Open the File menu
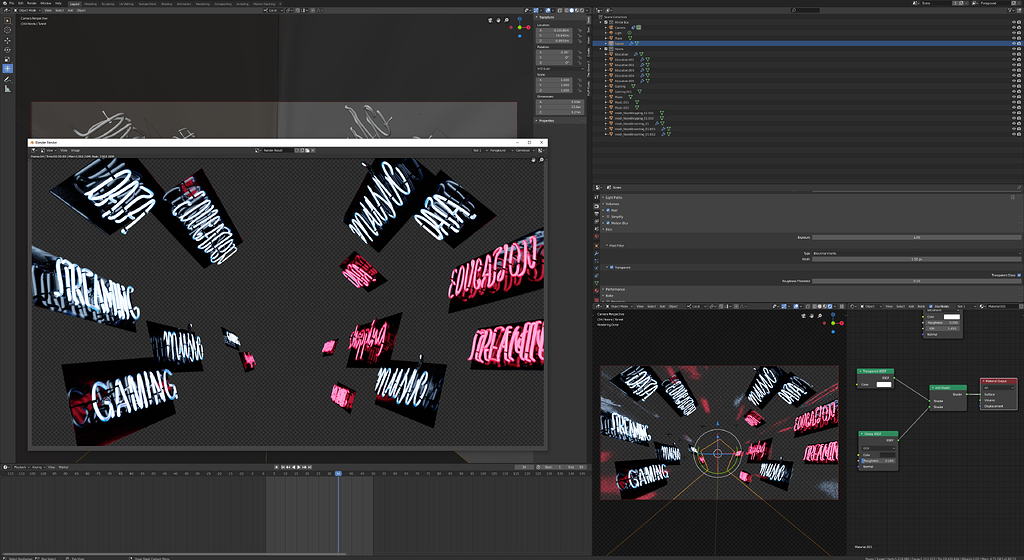The width and height of the screenshot is (1024, 560). click(x=11, y=3)
